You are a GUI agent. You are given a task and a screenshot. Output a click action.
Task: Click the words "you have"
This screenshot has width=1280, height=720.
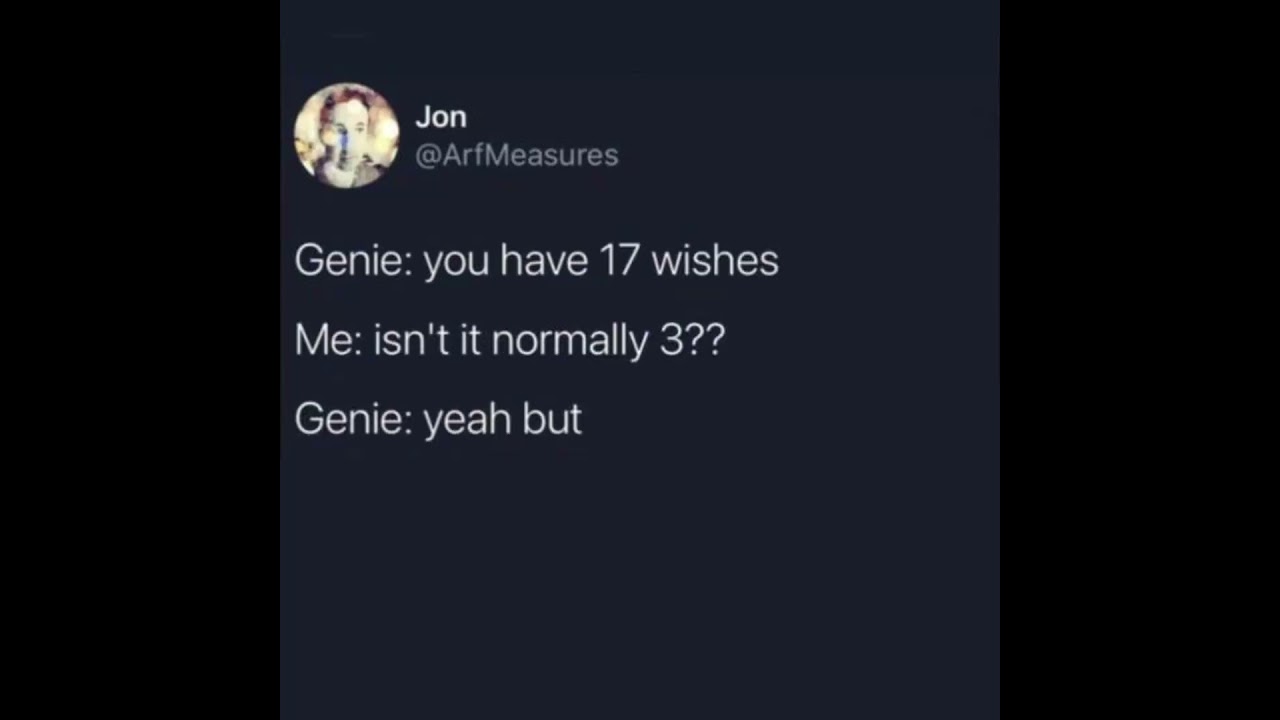pyautogui.click(x=506, y=261)
